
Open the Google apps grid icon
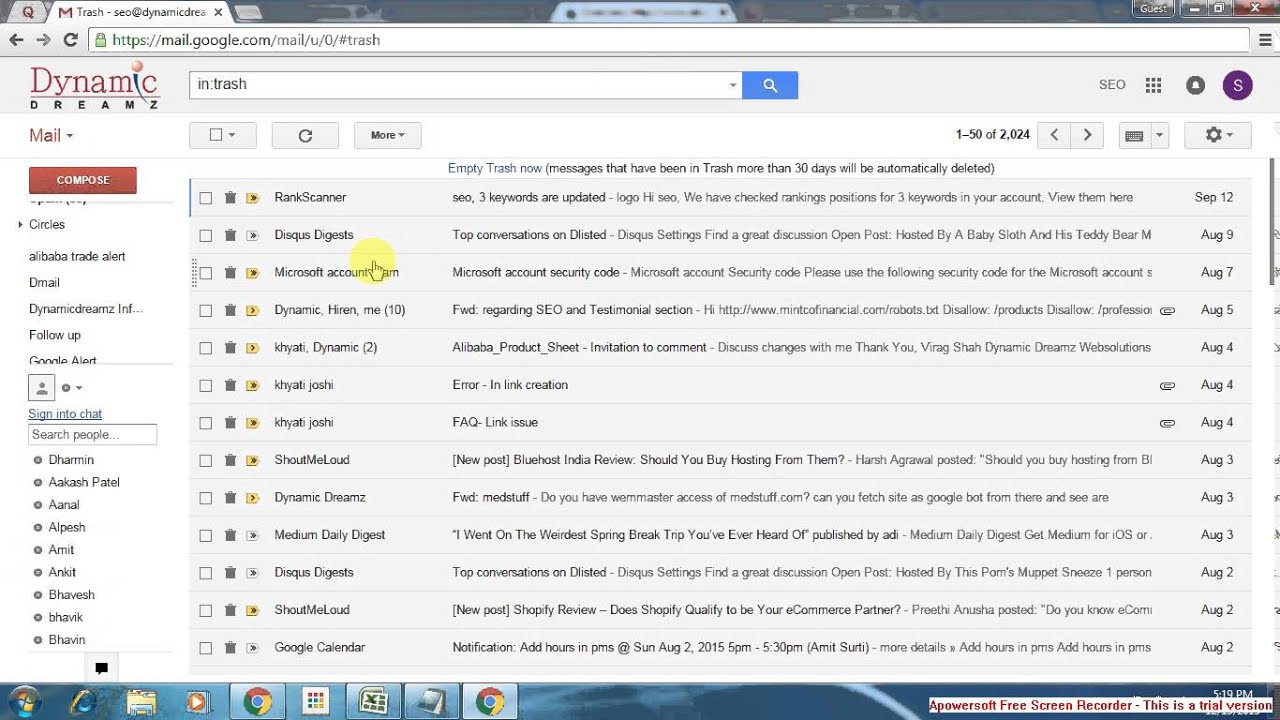click(x=1153, y=85)
